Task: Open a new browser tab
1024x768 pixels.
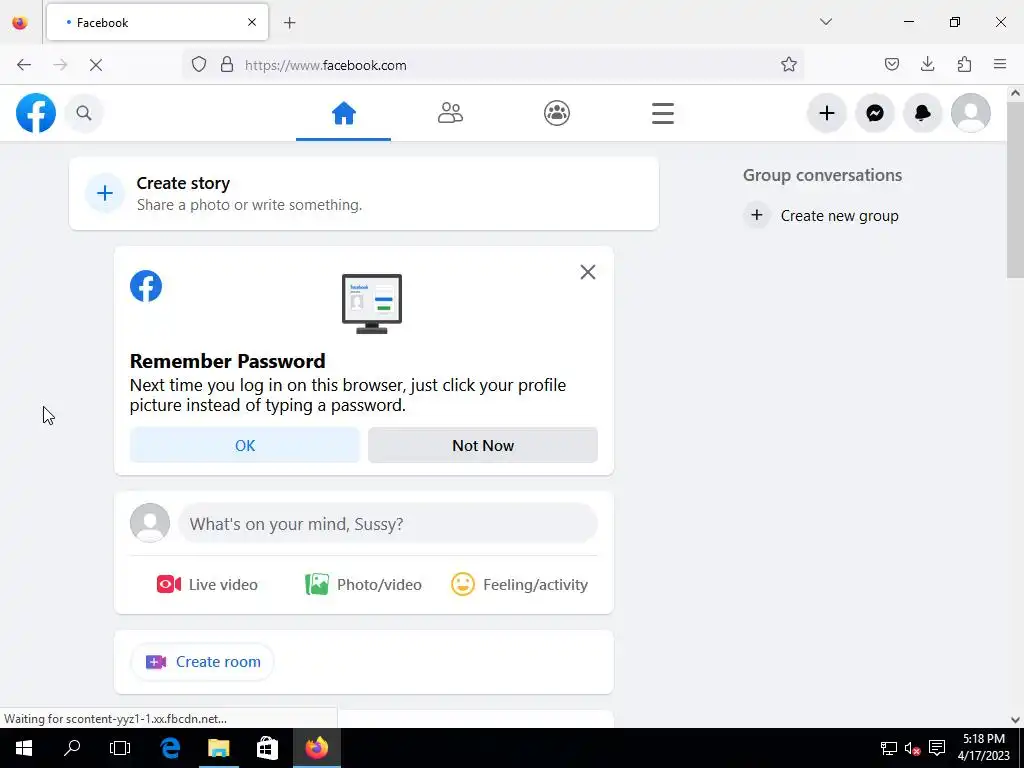Action: (289, 23)
